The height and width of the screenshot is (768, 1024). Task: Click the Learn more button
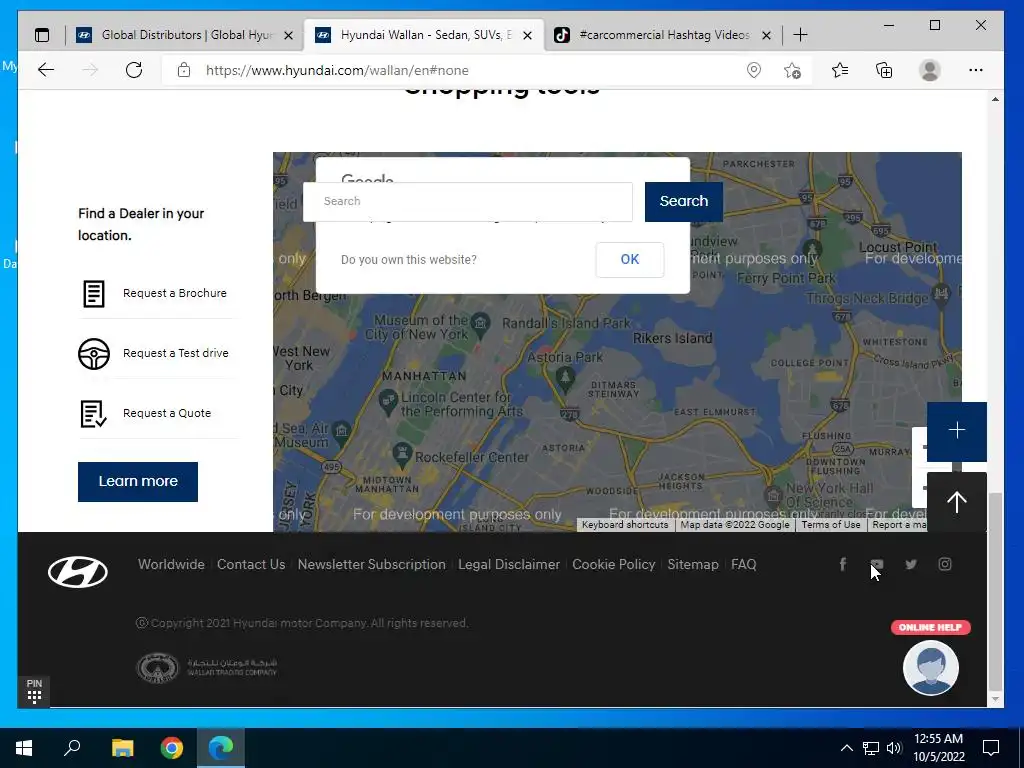[138, 482]
